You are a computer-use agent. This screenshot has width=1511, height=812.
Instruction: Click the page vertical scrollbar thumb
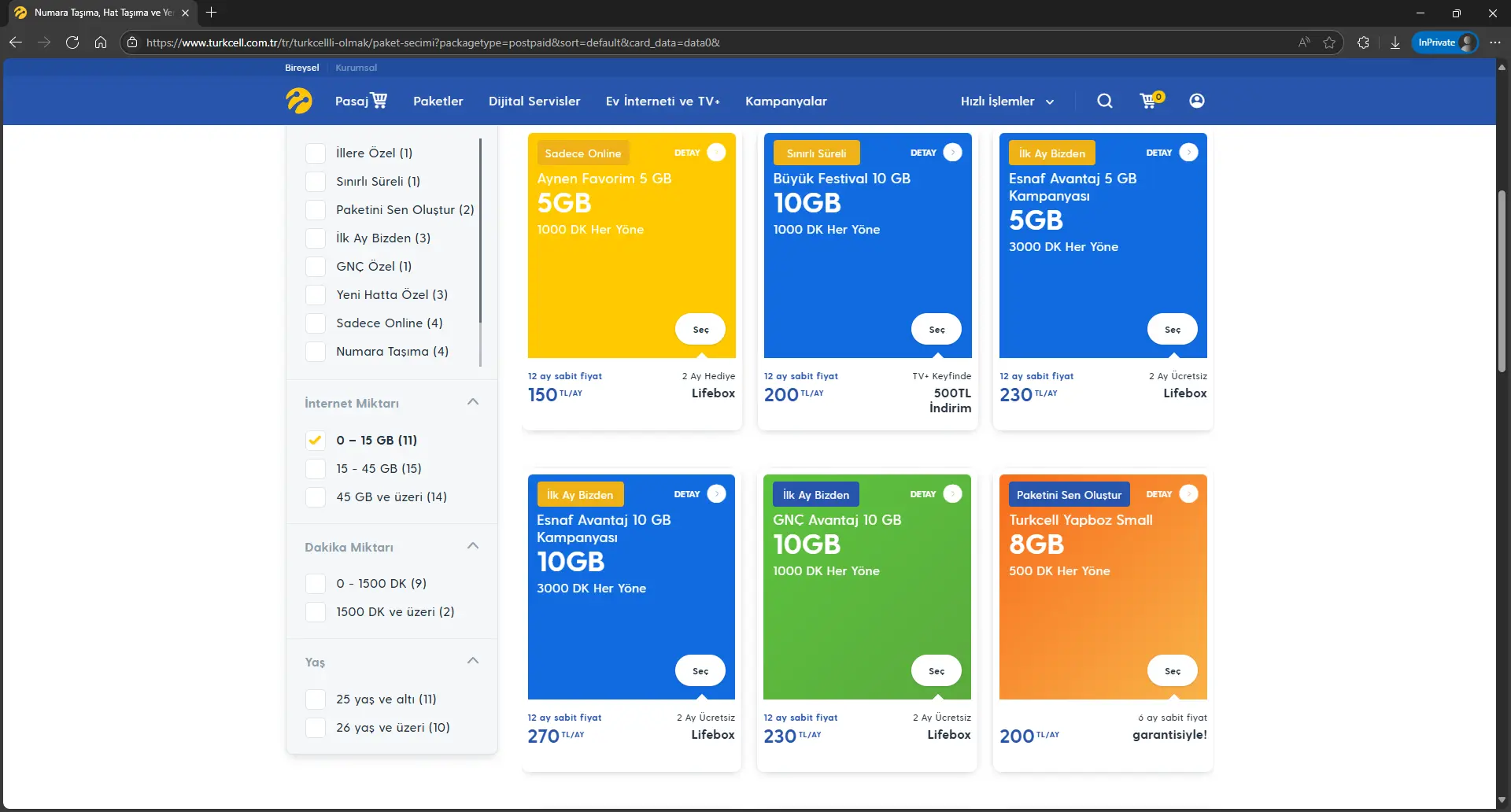point(1502,281)
